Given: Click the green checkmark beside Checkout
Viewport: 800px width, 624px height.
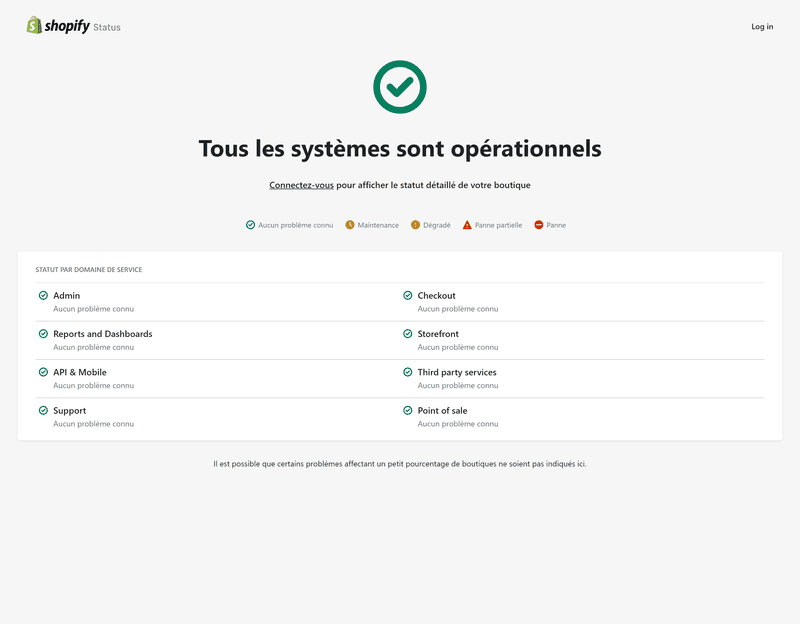Looking at the screenshot, I should pos(406,294).
